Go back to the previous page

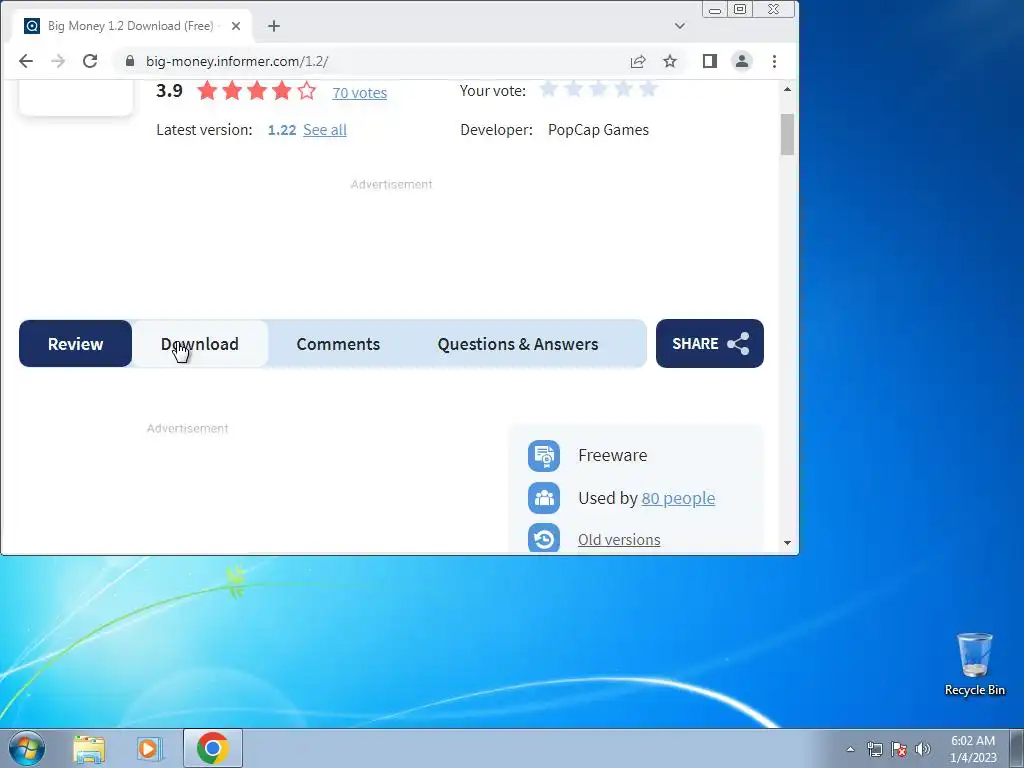point(25,61)
